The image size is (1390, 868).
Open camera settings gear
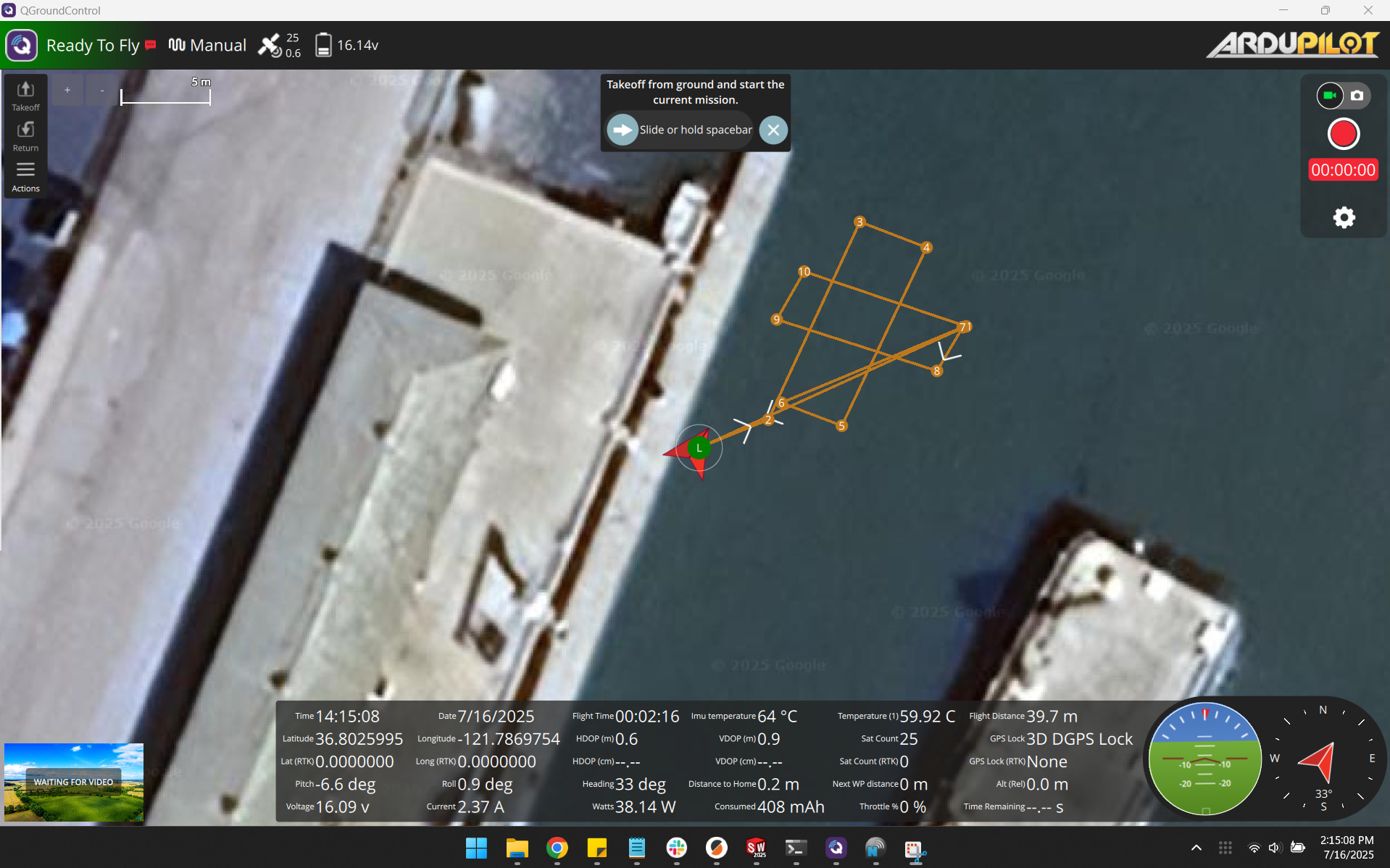coord(1344,217)
